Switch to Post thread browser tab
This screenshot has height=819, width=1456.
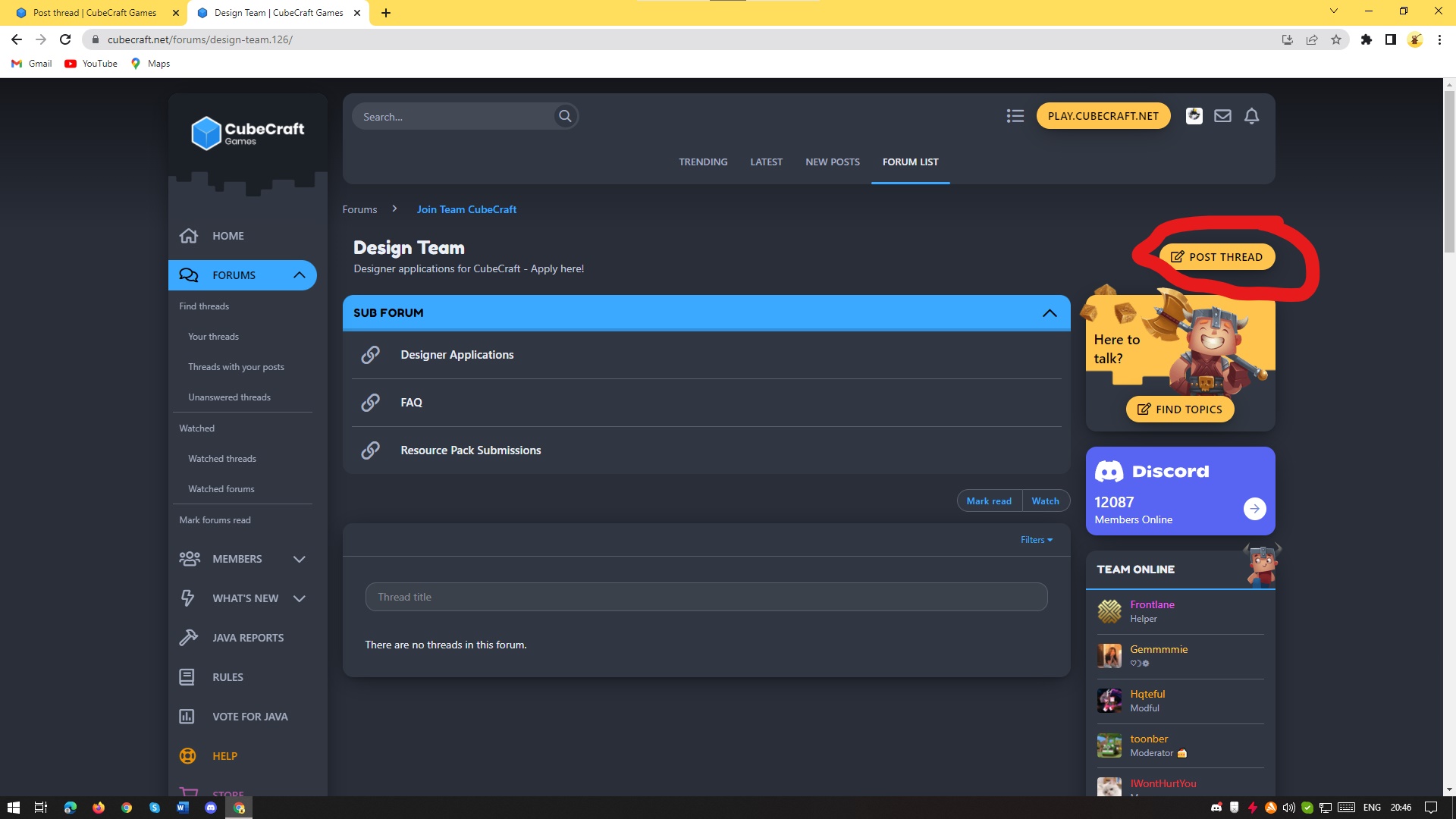click(94, 13)
